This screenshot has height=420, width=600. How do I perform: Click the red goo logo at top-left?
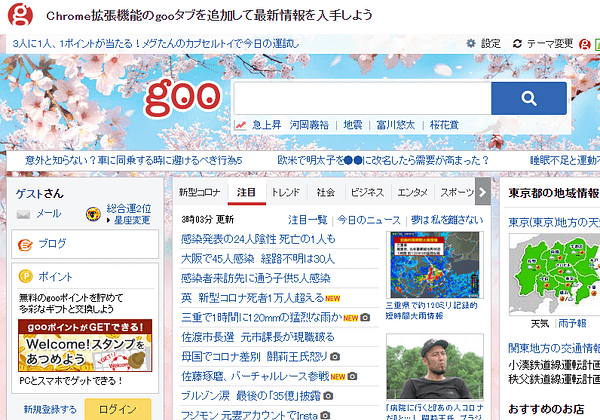(20, 15)
